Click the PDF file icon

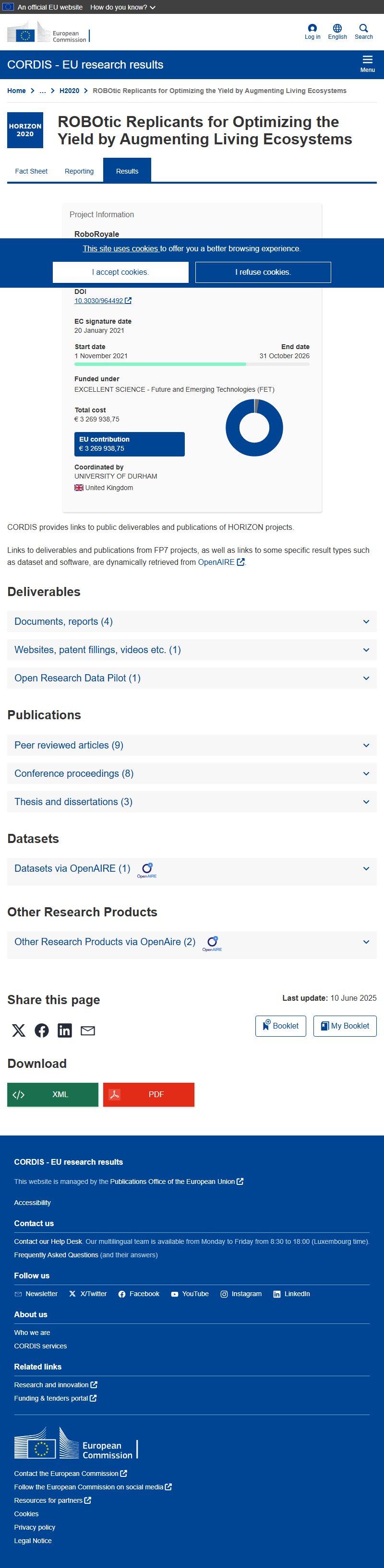(x=114, y=1094)
